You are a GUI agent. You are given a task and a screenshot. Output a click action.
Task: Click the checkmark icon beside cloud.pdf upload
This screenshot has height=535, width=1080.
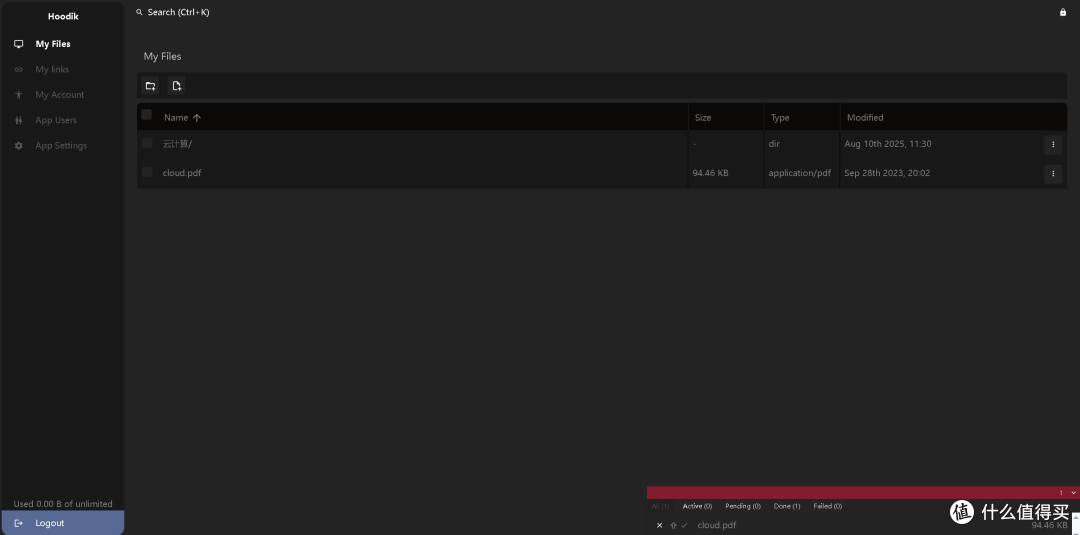(684, 525)
